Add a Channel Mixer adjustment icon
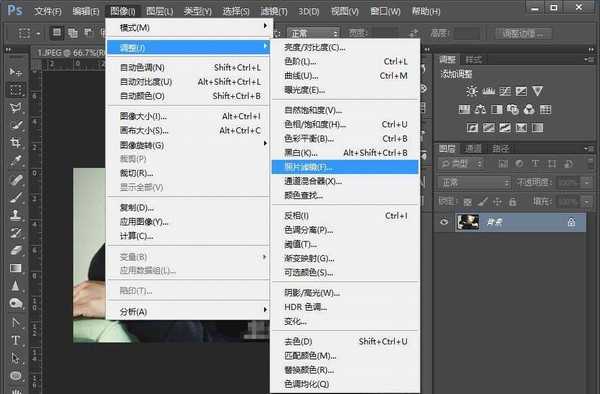 pyautogui.click(x=529, y=110)
